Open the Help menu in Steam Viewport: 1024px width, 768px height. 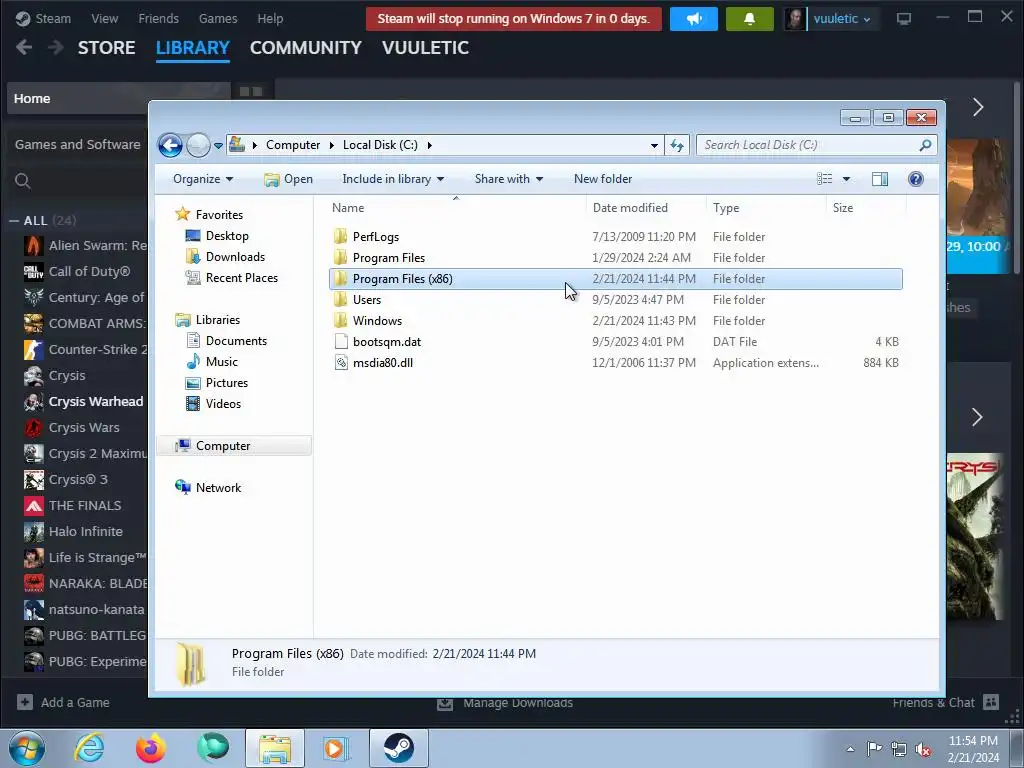click(x=270, y=18)
